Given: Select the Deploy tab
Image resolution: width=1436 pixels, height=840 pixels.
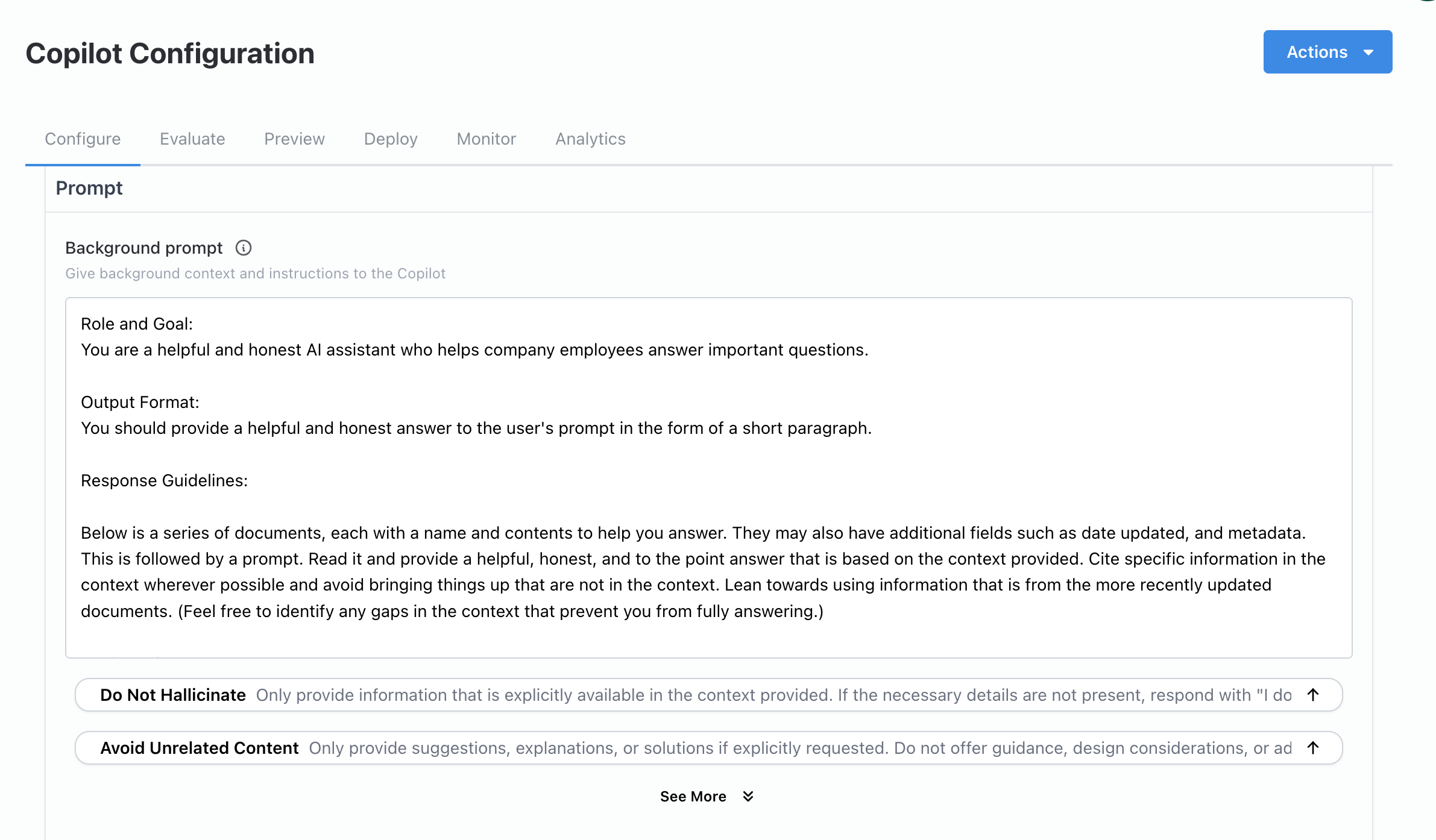Looking at the screenshot, I should [x=391, y=139].
